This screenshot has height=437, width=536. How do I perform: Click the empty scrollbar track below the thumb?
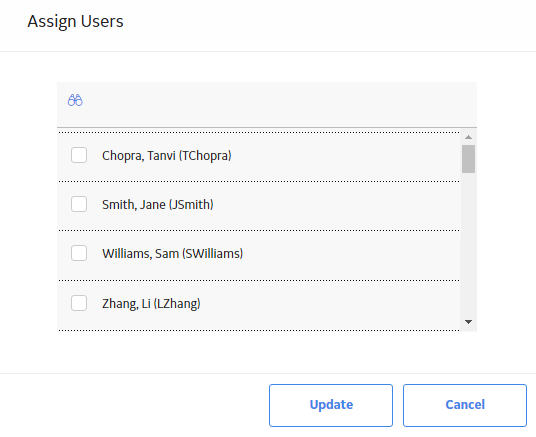468,244
